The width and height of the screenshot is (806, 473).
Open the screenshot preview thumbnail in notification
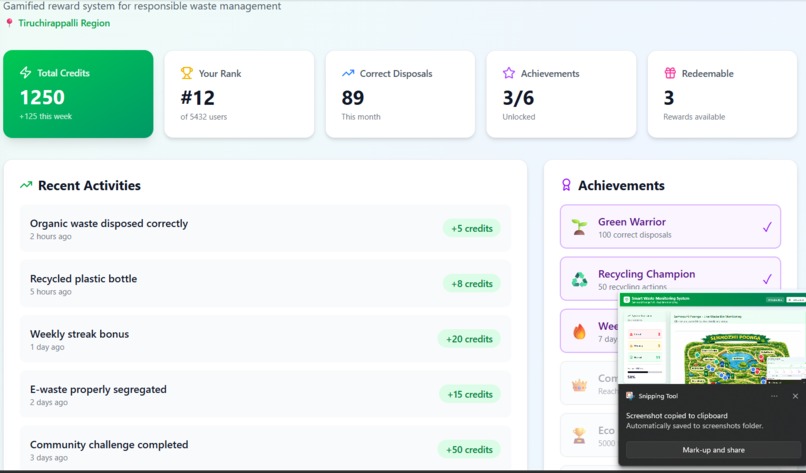pyautogui.click(x=712, y=338)
